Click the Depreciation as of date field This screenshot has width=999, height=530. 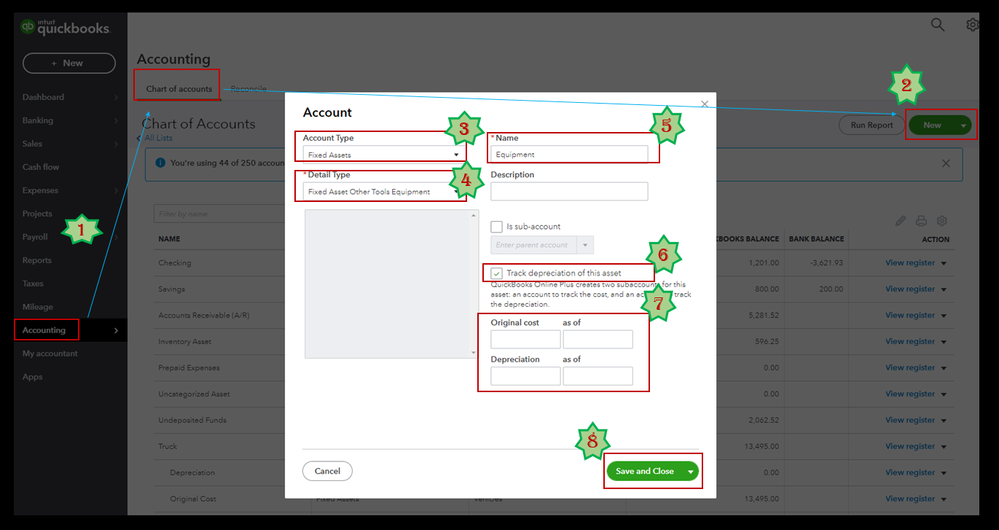[x=598, y=376]
